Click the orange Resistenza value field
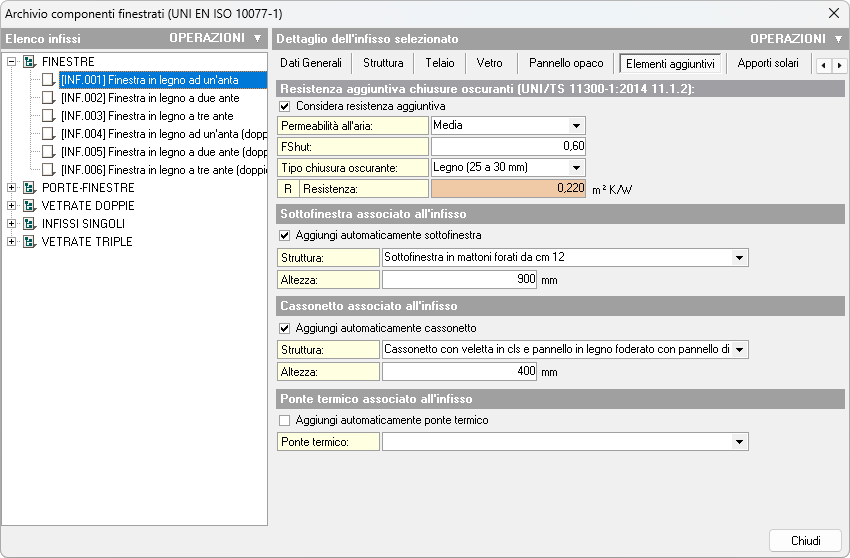 click(508, 188)
